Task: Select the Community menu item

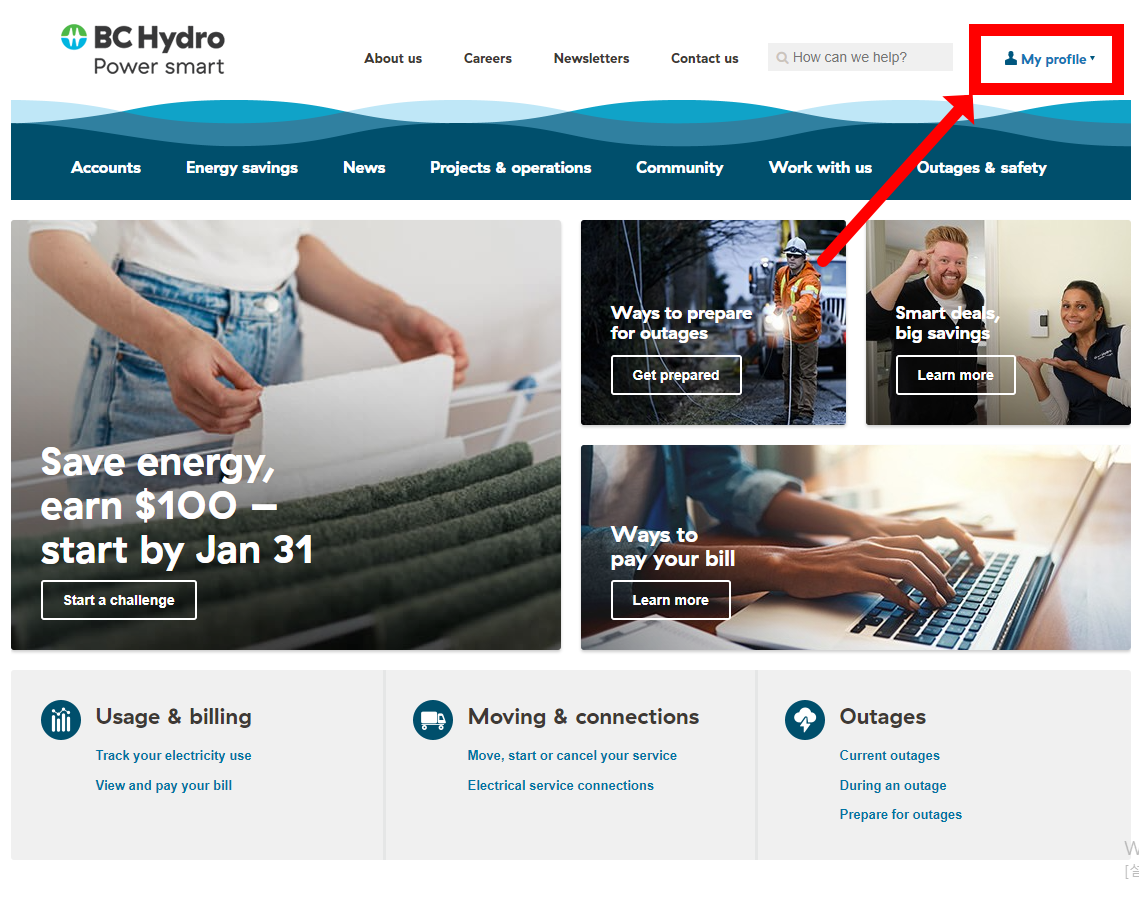Action: tap(680, 168)
